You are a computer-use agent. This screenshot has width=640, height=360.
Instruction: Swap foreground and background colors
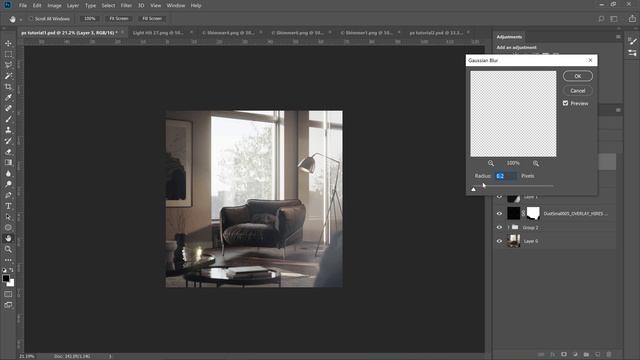[x=11, y=270]
